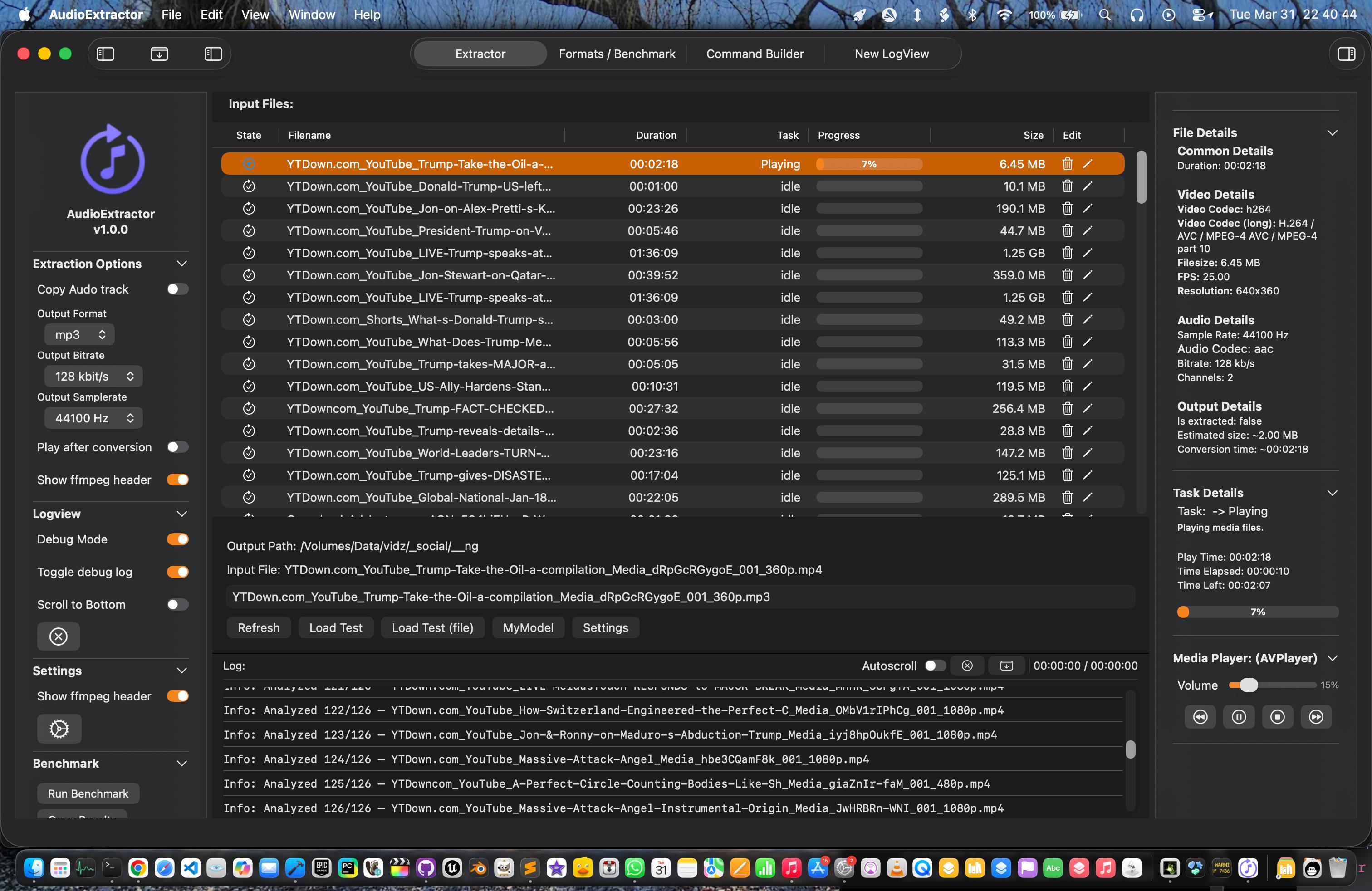Click the Load Test (file) button
1372x891 pixels.
(432, 627)
